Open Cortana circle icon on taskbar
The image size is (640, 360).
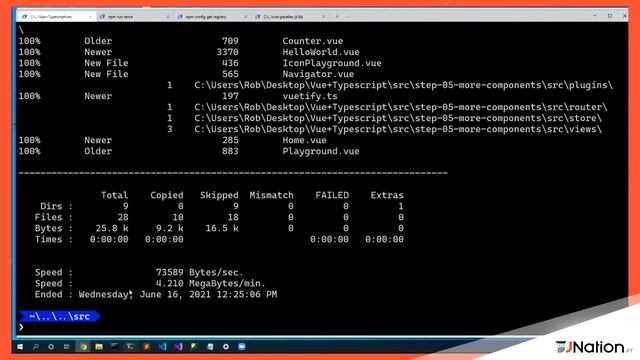click(51, 347)
